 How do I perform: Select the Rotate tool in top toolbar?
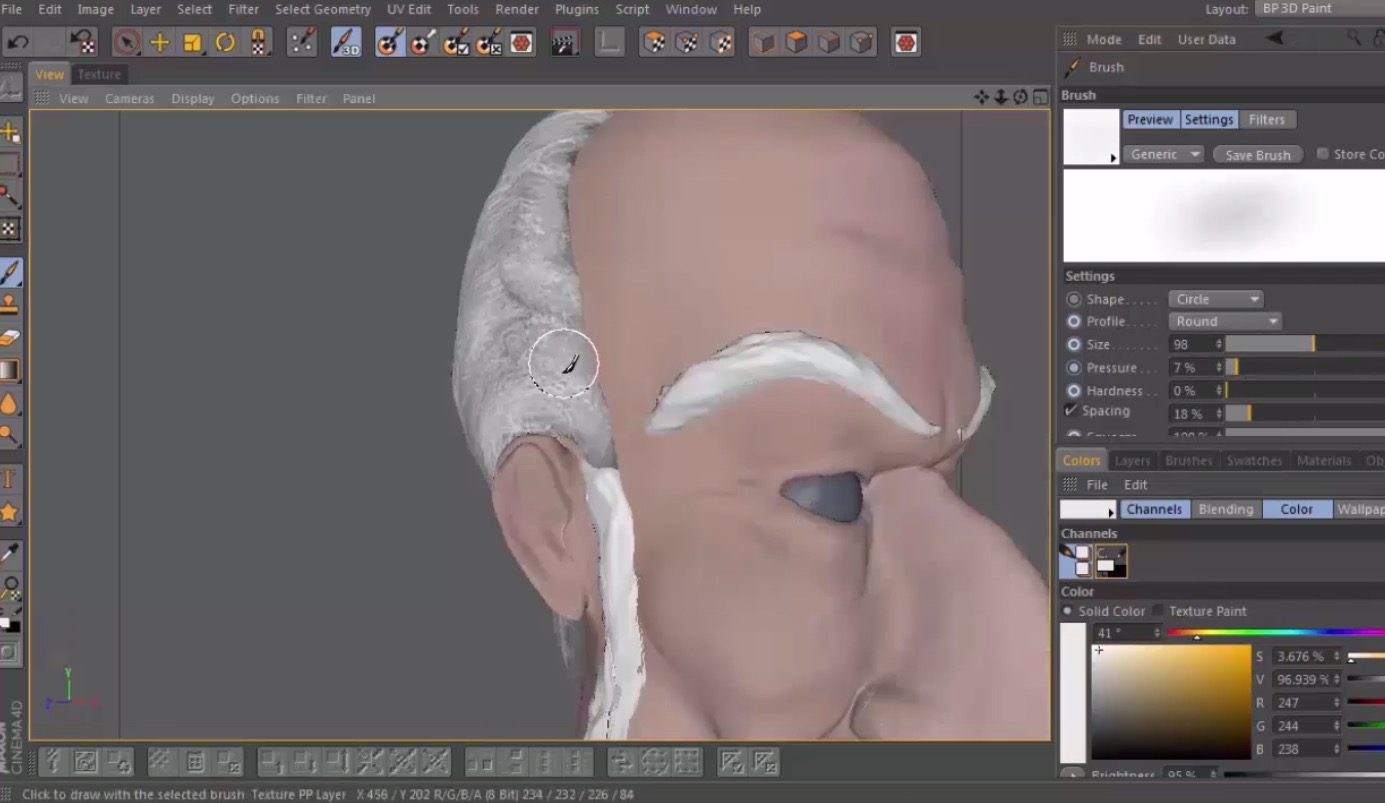point(225,43)
